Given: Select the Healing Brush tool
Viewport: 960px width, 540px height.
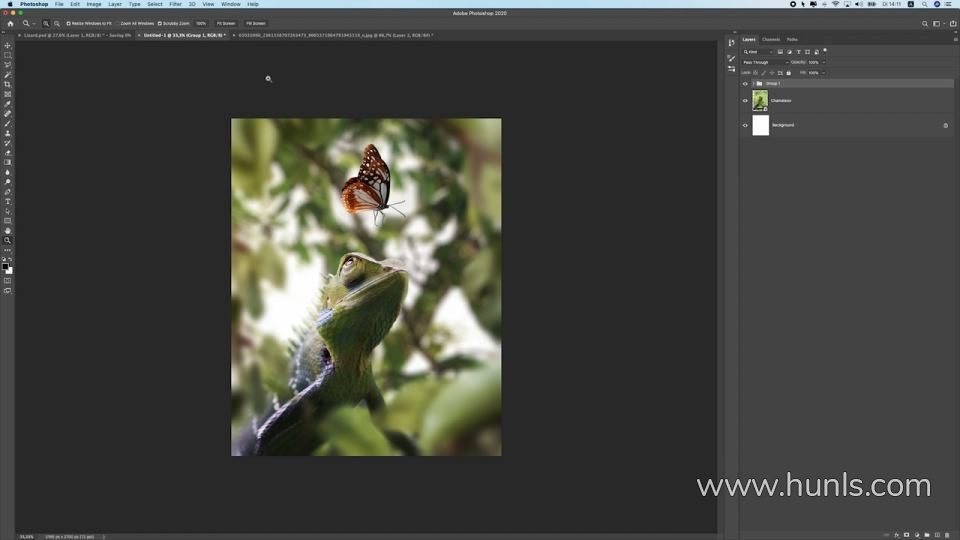Looking at the screenshot, I should [x=7, y=114].
